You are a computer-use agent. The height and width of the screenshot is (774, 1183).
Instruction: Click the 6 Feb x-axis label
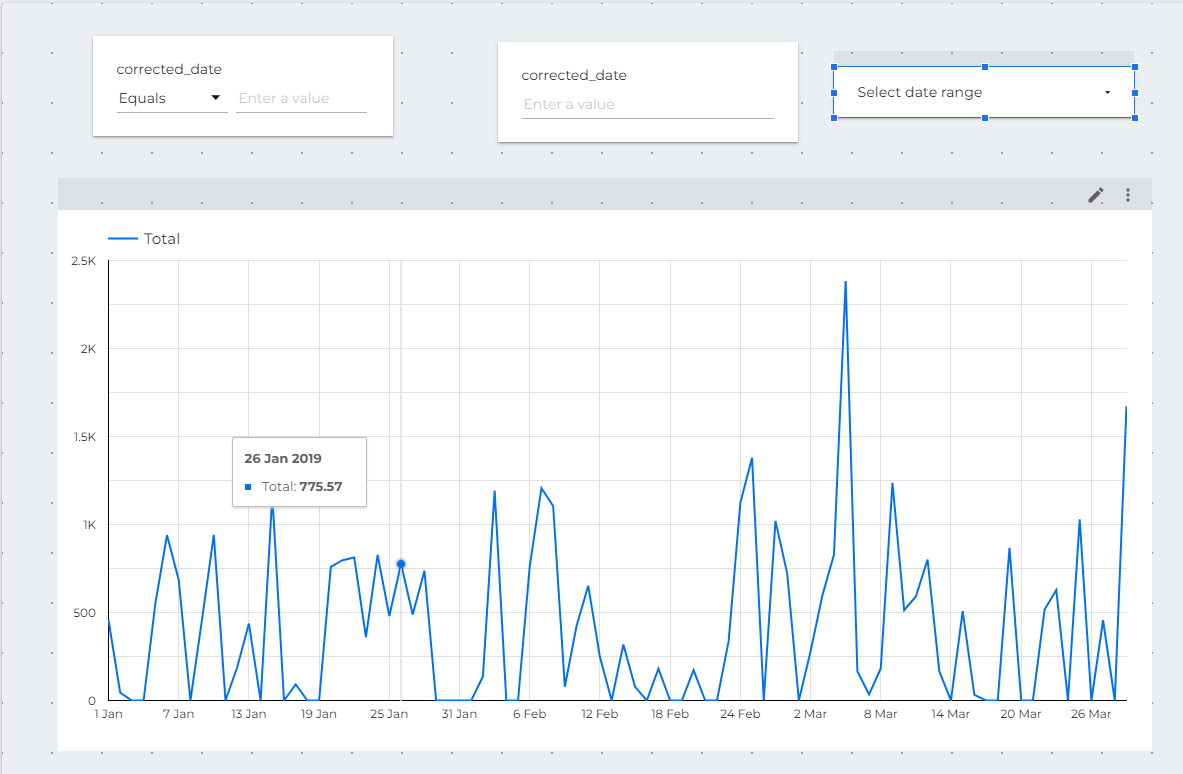530,714
